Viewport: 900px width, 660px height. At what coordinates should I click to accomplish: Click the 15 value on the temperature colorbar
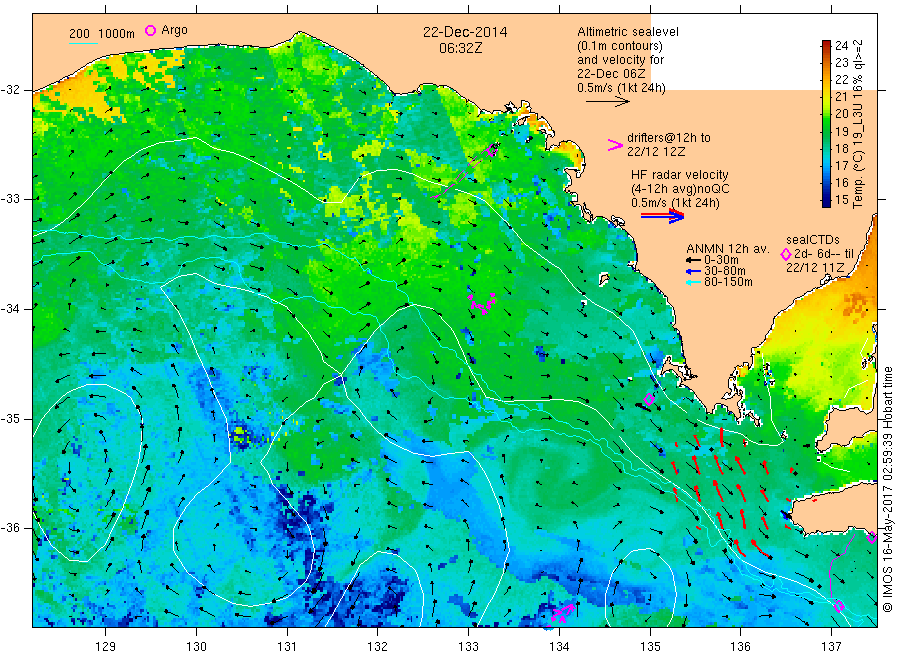841,200
